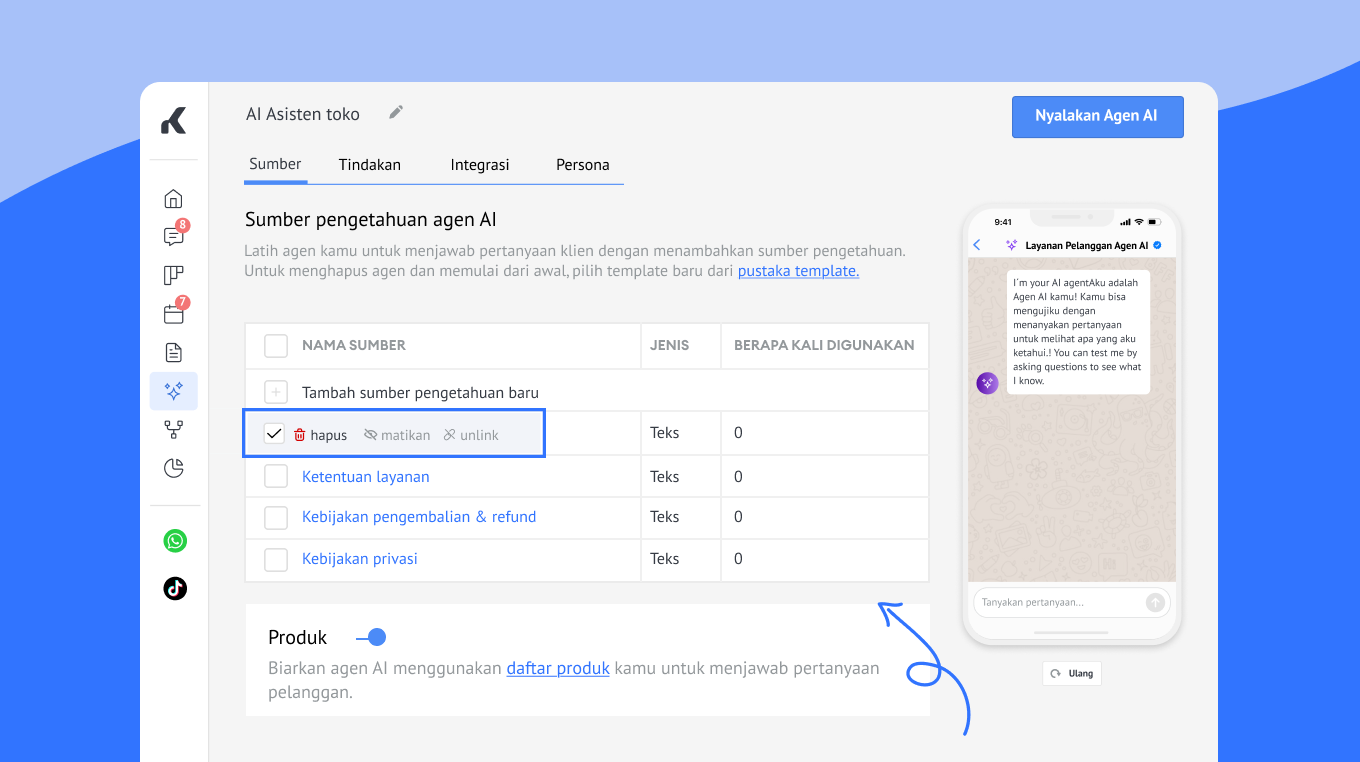Check the select-all box beside Nama Sumber
1360x762 pixels.
coord(276,345)
